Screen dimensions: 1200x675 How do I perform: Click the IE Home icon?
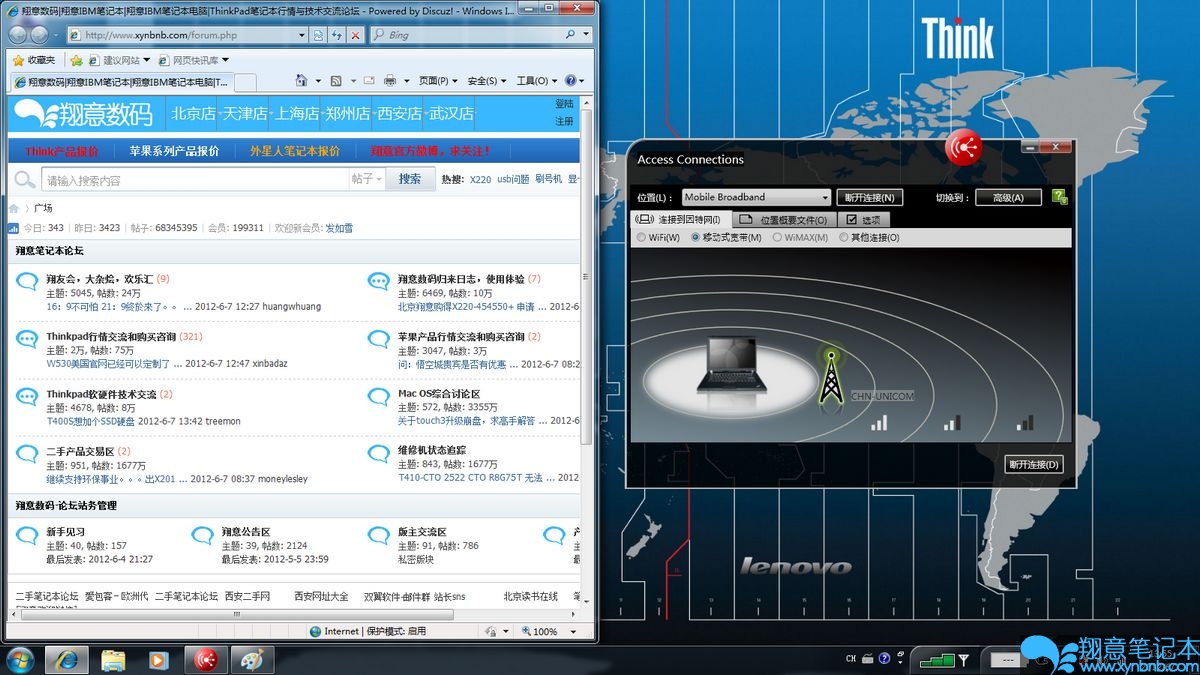coord(301,81)
